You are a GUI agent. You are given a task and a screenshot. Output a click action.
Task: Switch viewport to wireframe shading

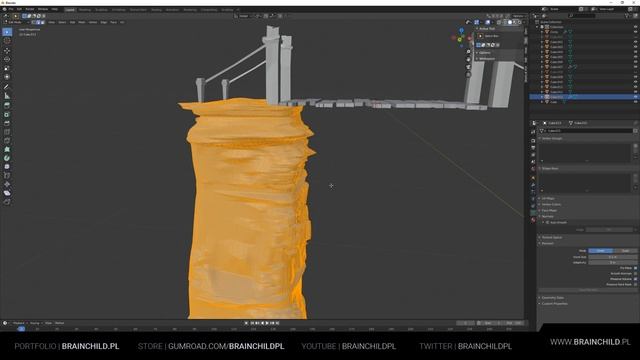504,22
